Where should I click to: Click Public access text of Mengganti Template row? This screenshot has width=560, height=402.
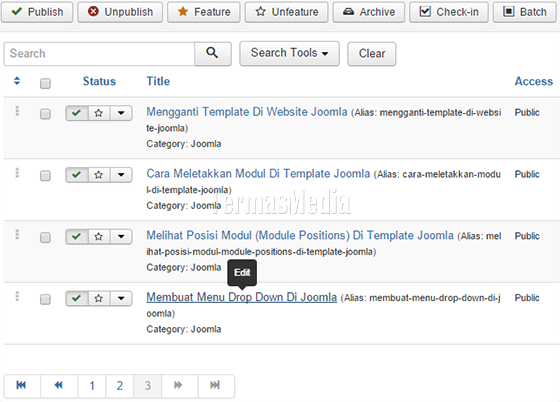(x=527, y=112)
